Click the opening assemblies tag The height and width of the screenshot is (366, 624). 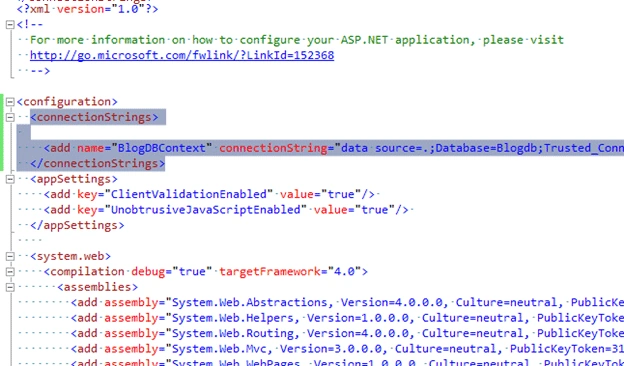(98, 287)
